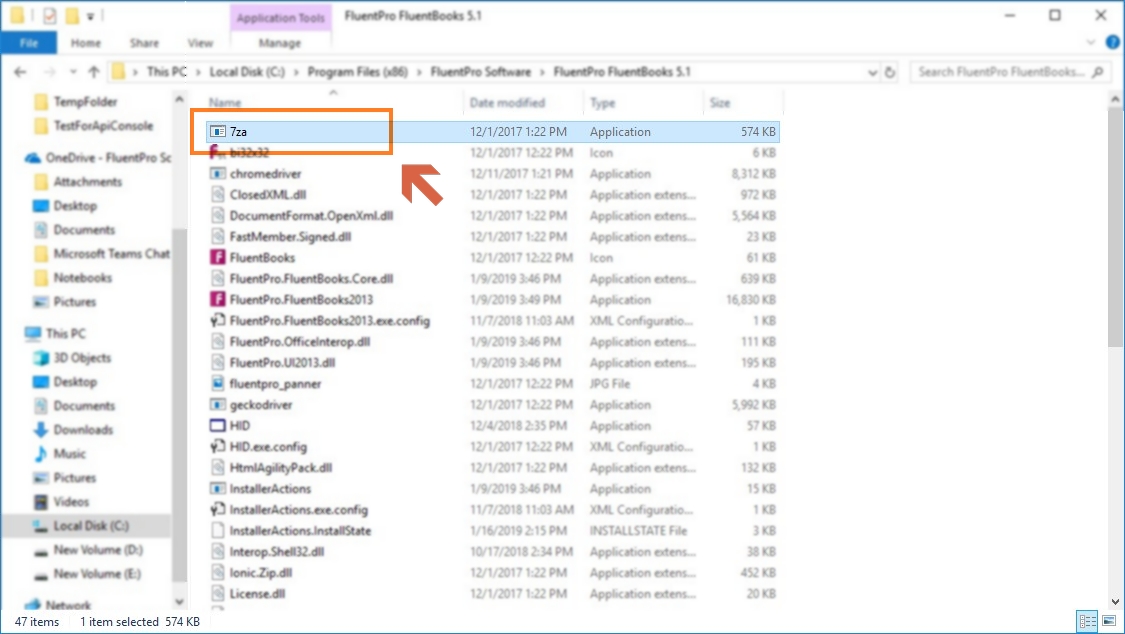Go up one folder level with Up arrow
The width and height of the screenshot is (1125, 634).
(x=94, y=72)
